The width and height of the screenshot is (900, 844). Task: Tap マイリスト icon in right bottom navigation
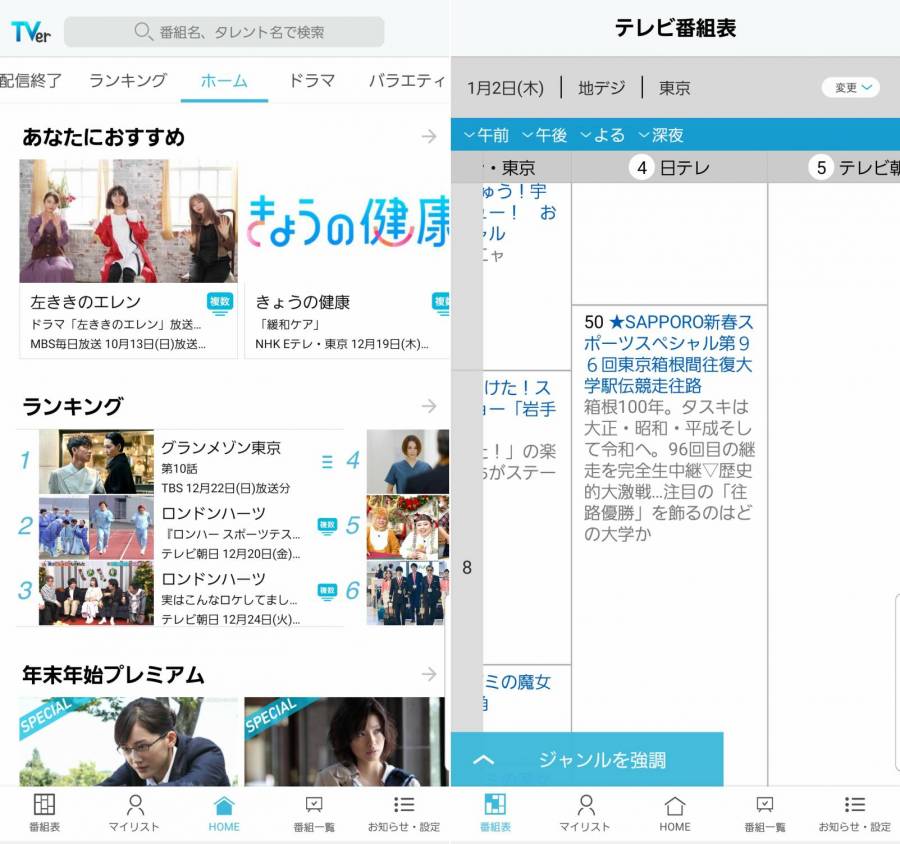pos(585,804)
